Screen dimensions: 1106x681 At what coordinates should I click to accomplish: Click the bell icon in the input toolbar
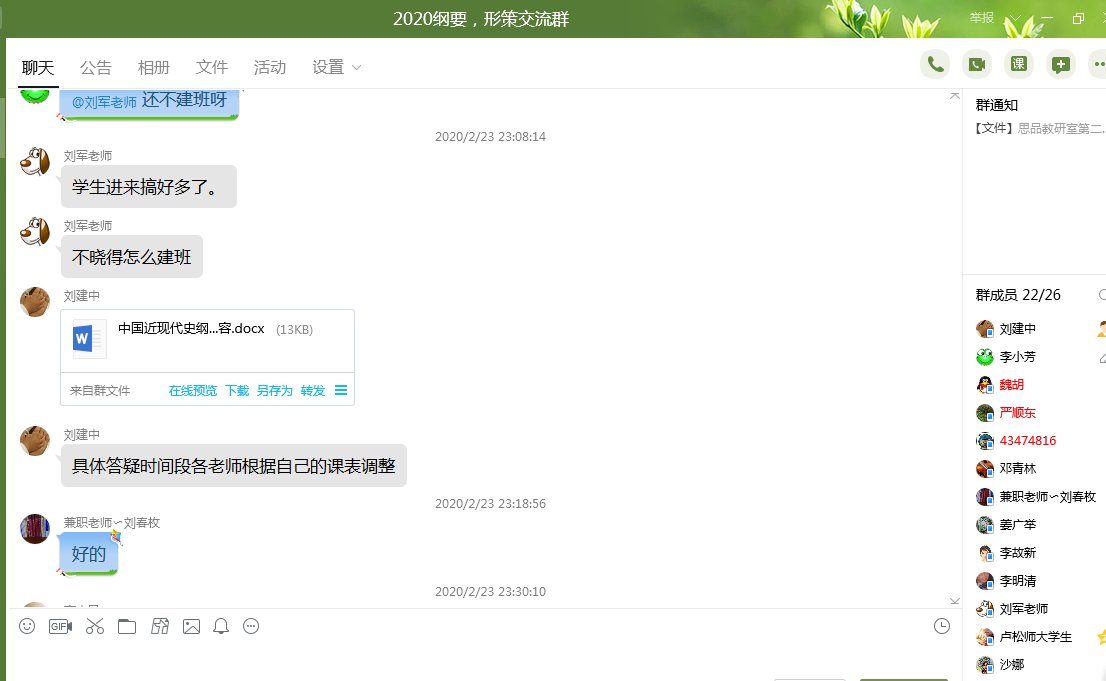coord(221,626)
